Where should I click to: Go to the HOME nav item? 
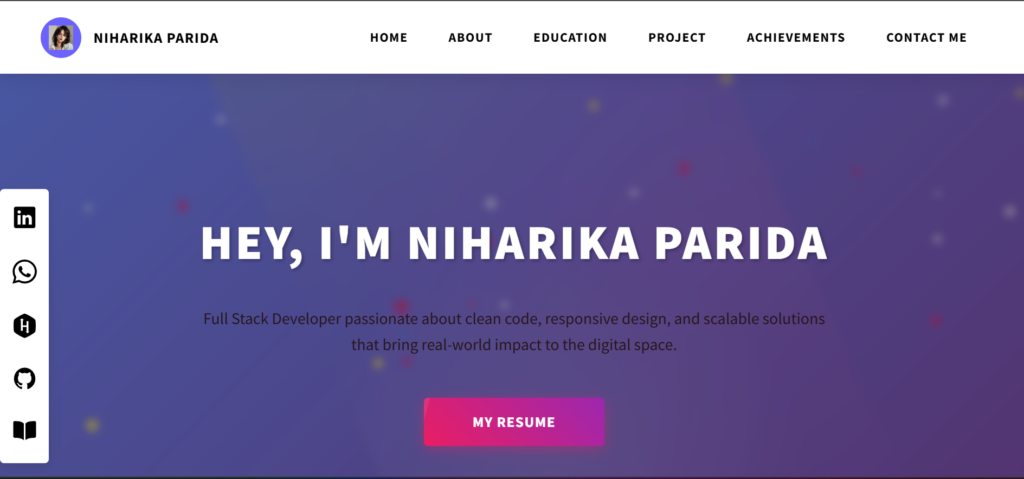(x=388, y=38)
